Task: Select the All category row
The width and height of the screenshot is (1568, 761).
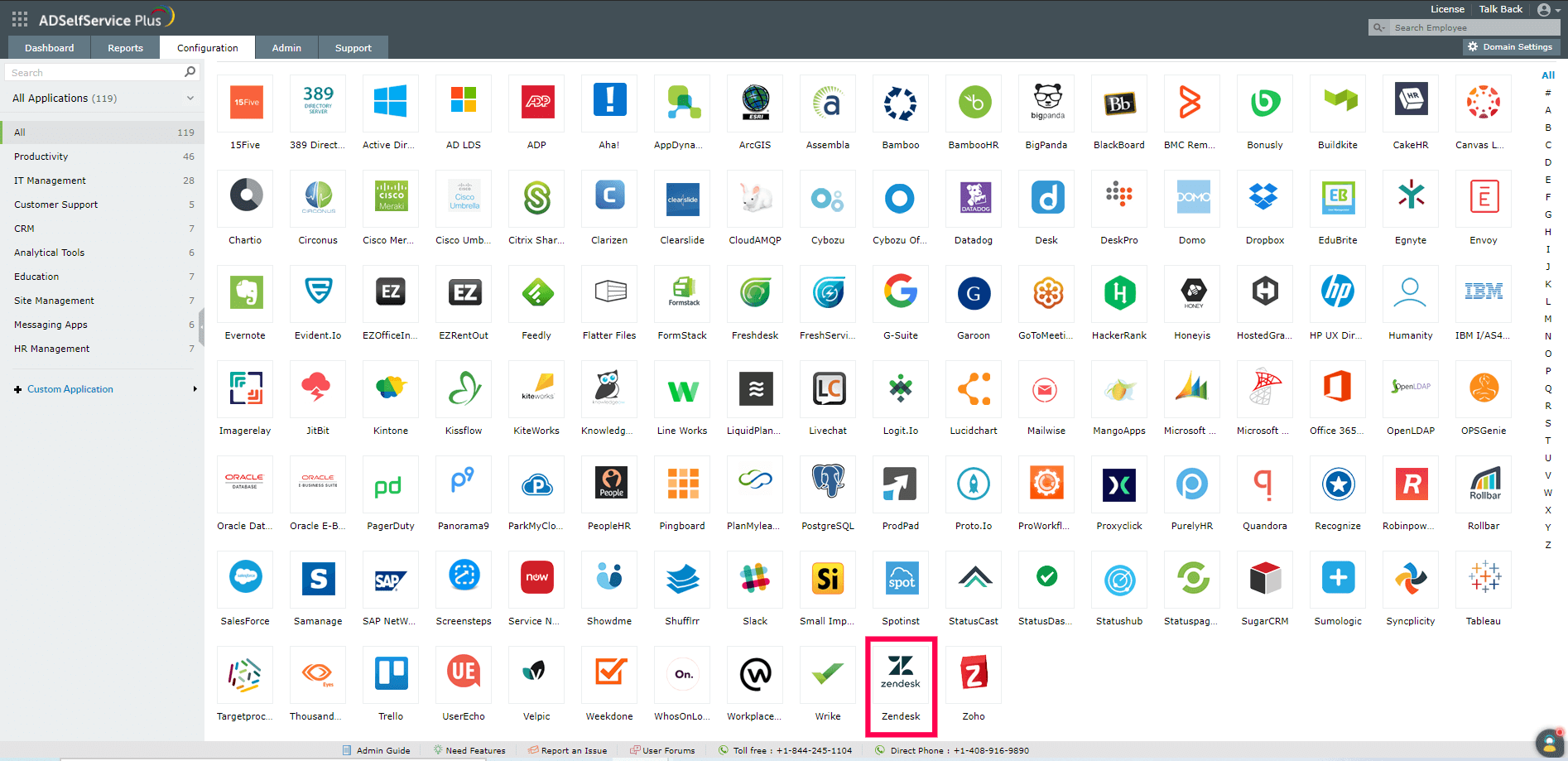Action: (102, 132)
